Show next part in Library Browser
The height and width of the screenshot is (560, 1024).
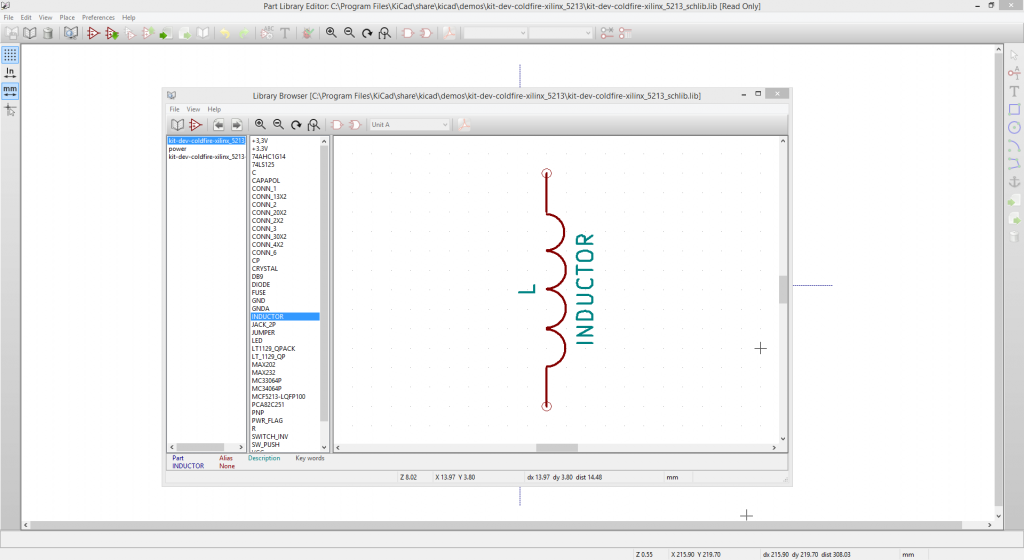point(236,125)
